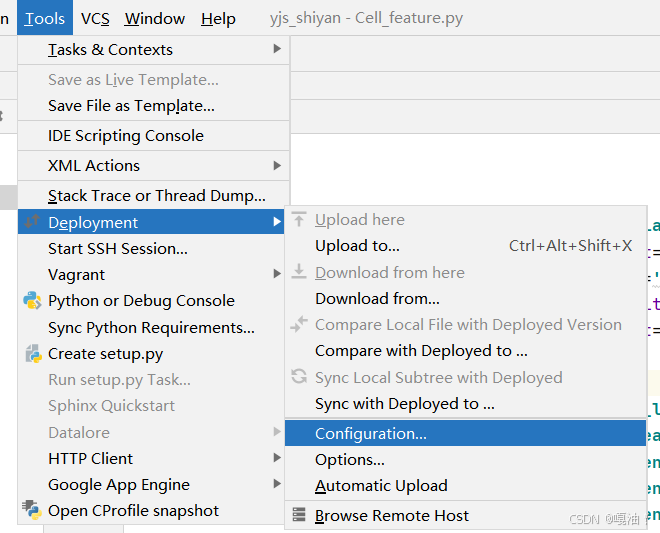This screenshot has width=660, height=533.
Task: Open the Help menu
Action: (x=218, y=18)
